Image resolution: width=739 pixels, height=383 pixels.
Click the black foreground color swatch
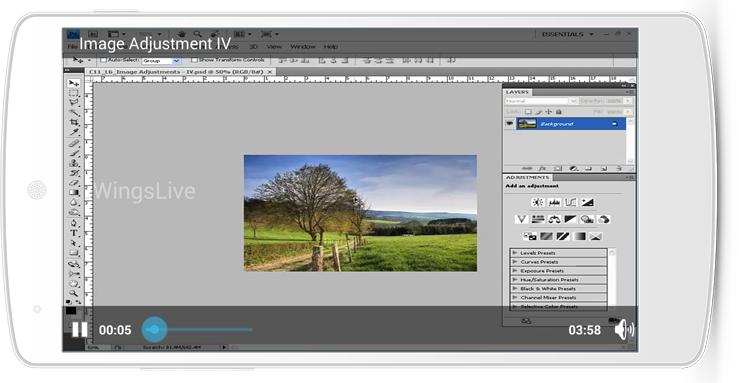(x=71, y=310)
